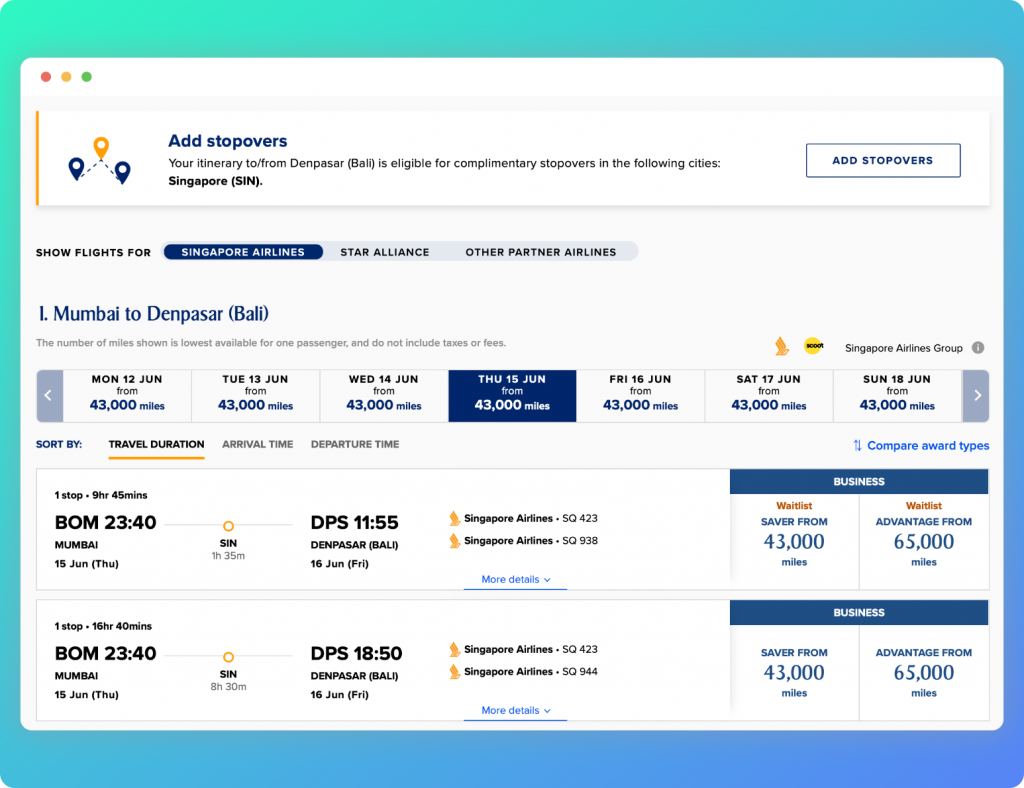
Task: Click the 'DPS 11:55' arrival time
Action: pyautogui.click(x=354, y=522)
